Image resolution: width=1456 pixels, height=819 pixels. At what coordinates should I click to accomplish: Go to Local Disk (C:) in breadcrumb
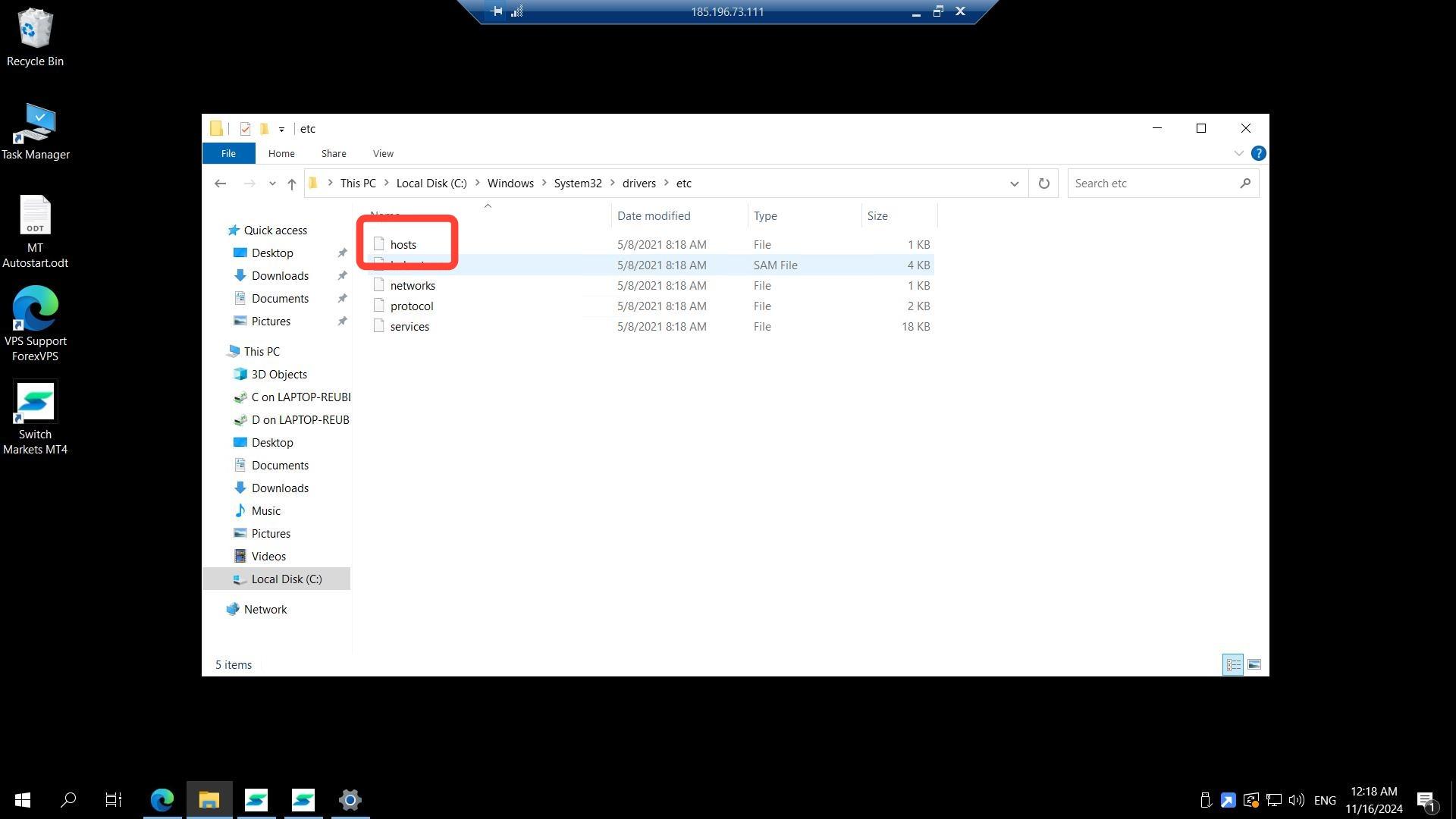coord(431,184)
